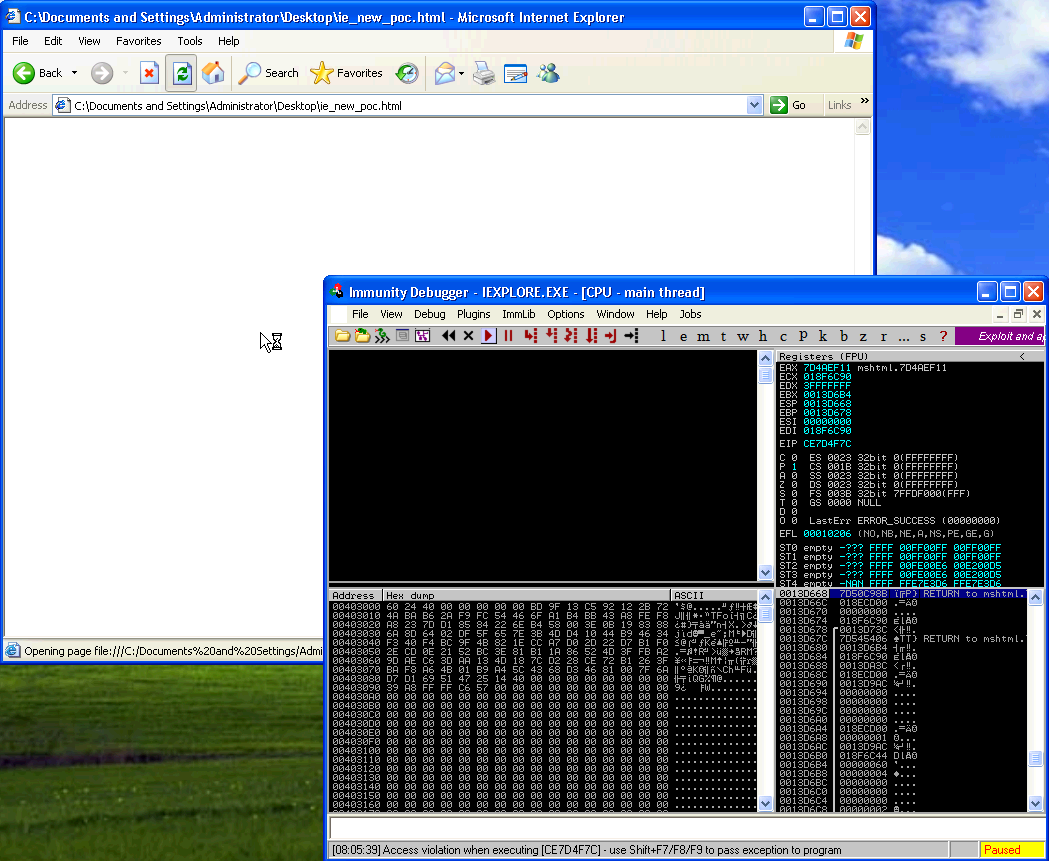Screen dimensions: 1049x861
Task: Open the Debug menu in Immunity Debugger
Action: (x=430, y=314)
